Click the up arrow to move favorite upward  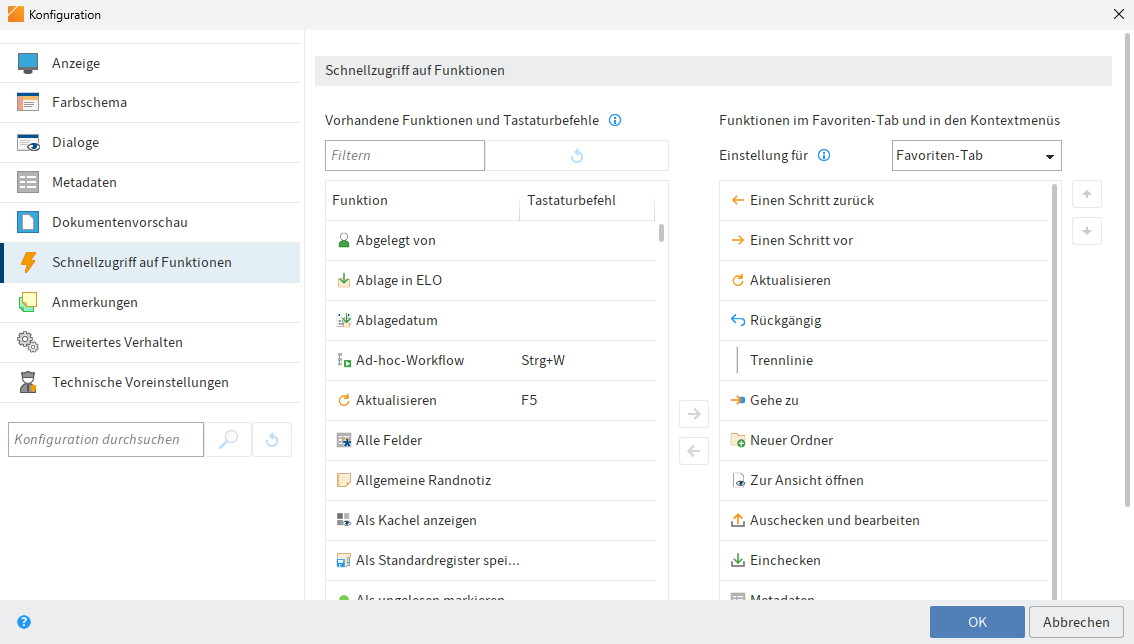pos(1087,194)
